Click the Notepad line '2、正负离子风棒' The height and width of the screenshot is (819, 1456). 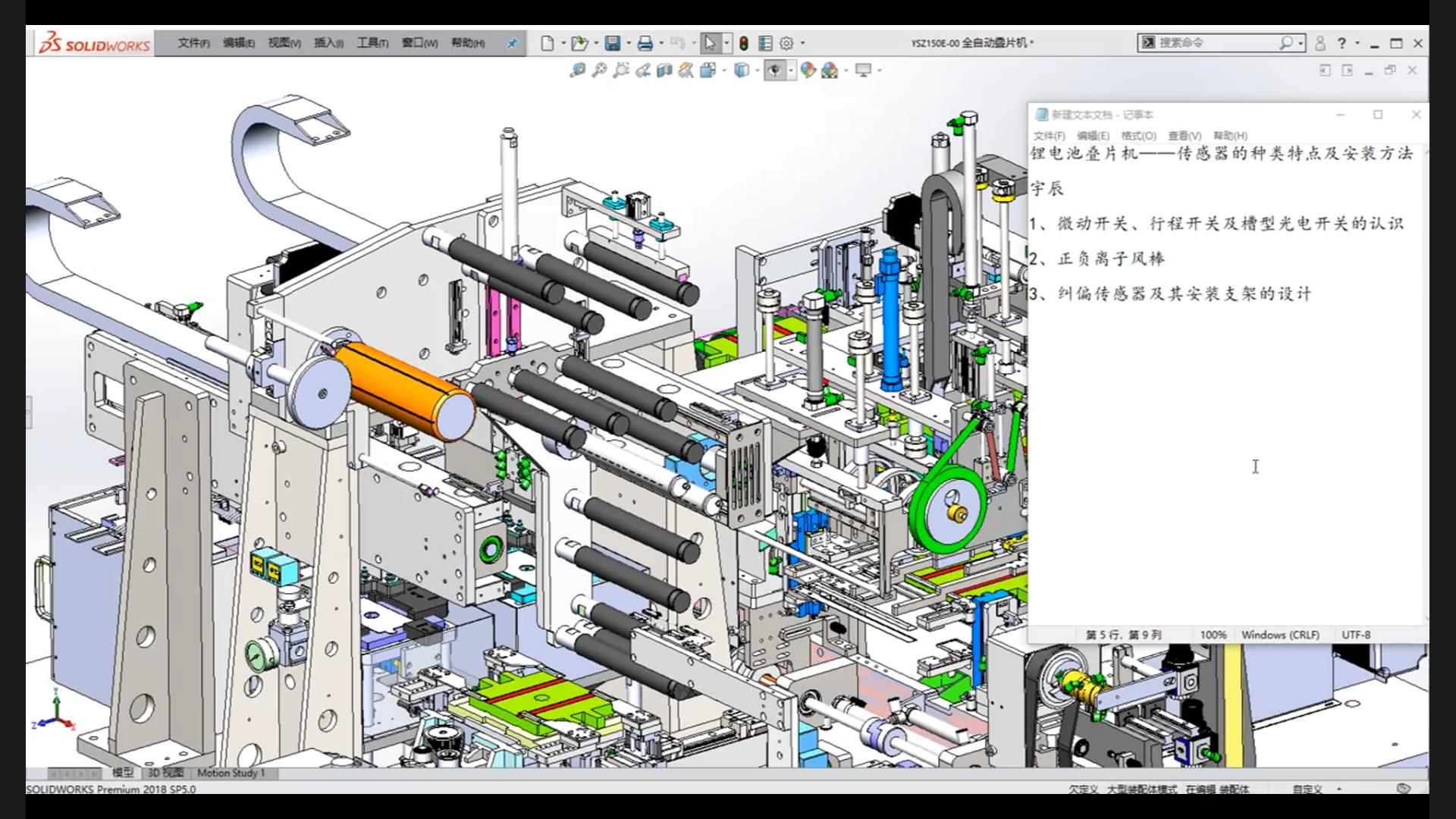[1097, 259]
